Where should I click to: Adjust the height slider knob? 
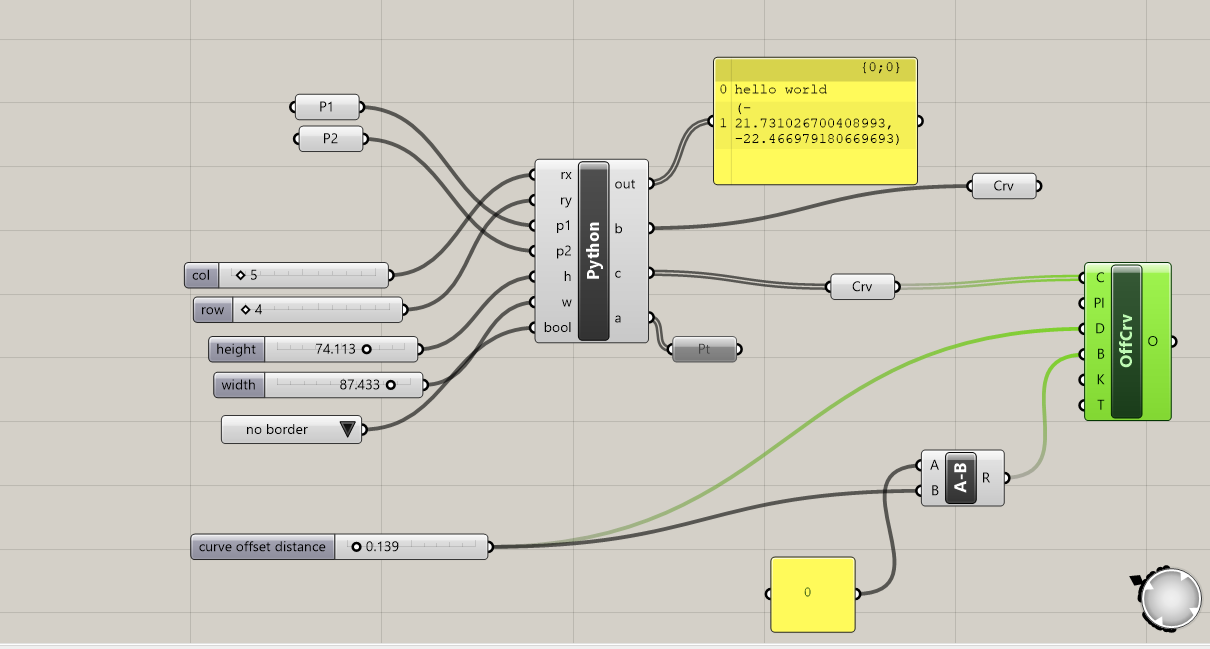[368, 349]
